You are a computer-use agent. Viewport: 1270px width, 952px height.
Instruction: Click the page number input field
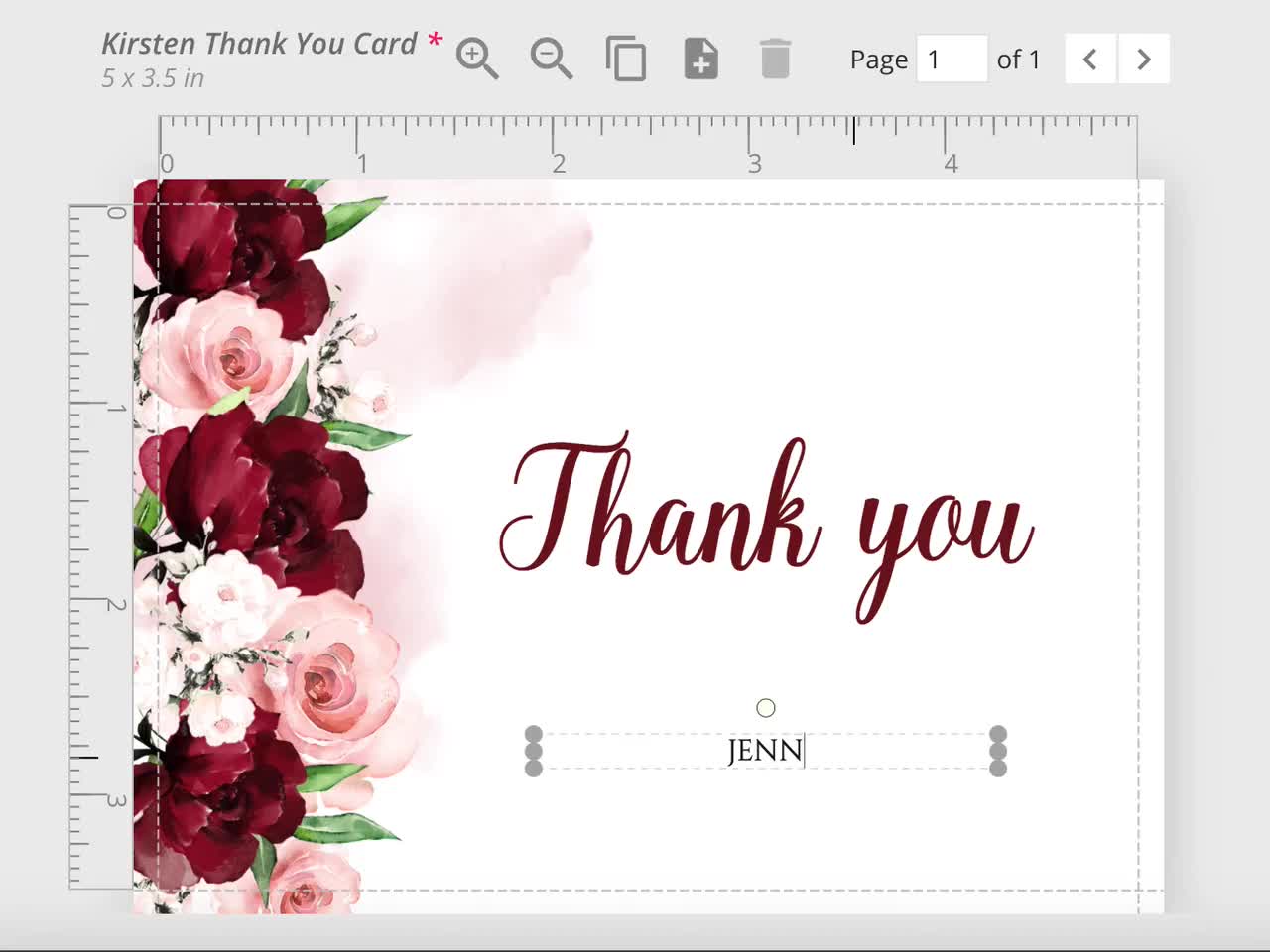[x=952, y=59]
